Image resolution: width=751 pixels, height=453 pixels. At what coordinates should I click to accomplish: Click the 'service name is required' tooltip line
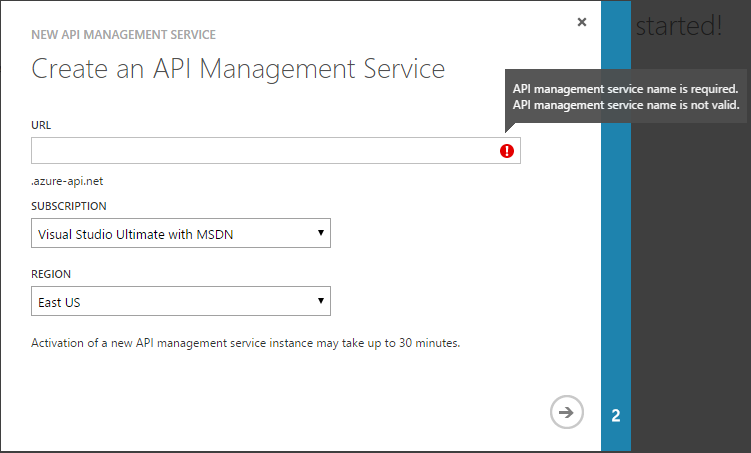click(x=624, y=88)
